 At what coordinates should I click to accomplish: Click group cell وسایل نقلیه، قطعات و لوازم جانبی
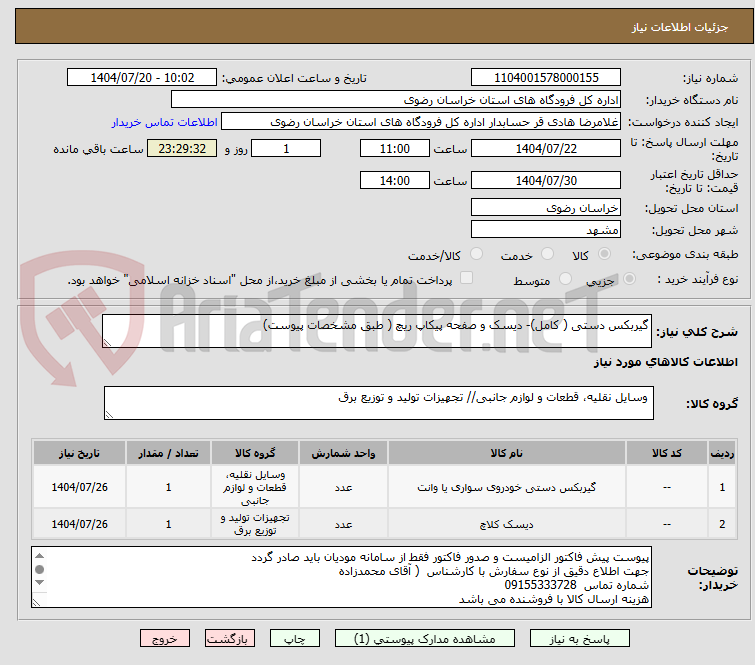[x=255, y=487]
